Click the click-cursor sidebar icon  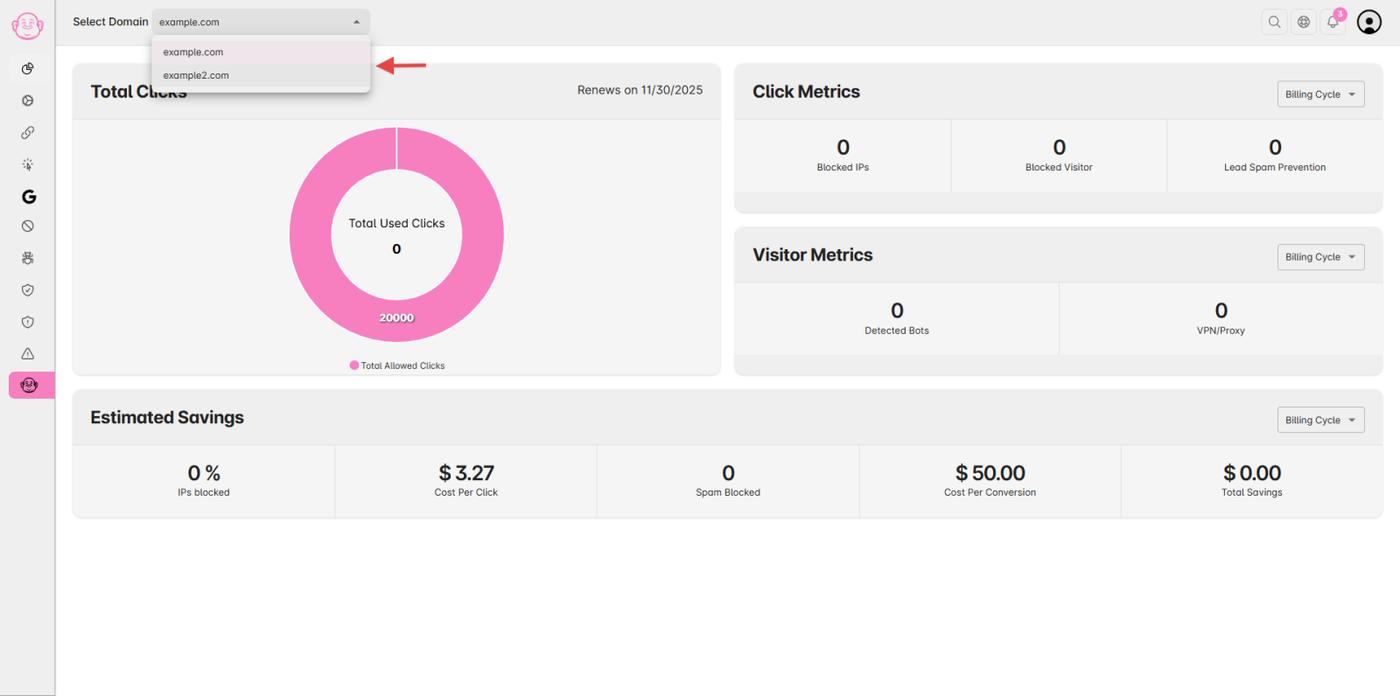(28, 165)
